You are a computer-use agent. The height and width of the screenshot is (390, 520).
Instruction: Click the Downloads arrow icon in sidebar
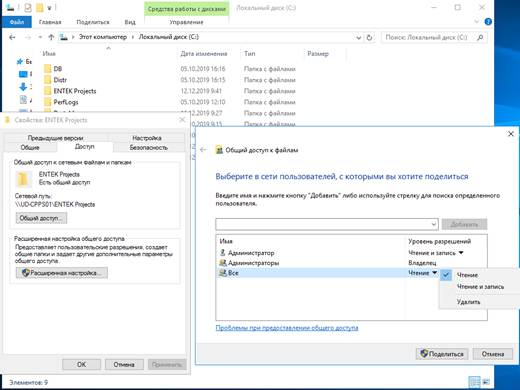[23, 87]
